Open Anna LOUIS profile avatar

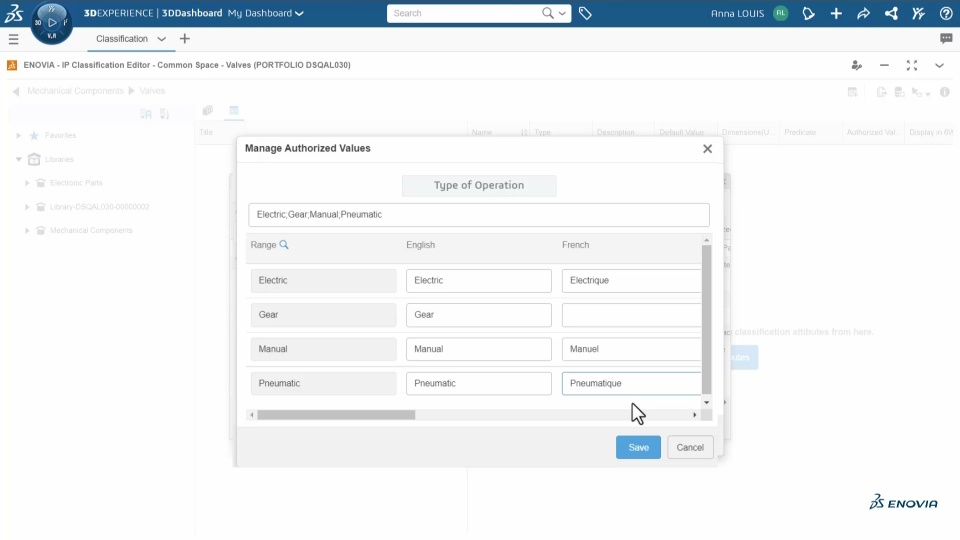tap(781, 13)
